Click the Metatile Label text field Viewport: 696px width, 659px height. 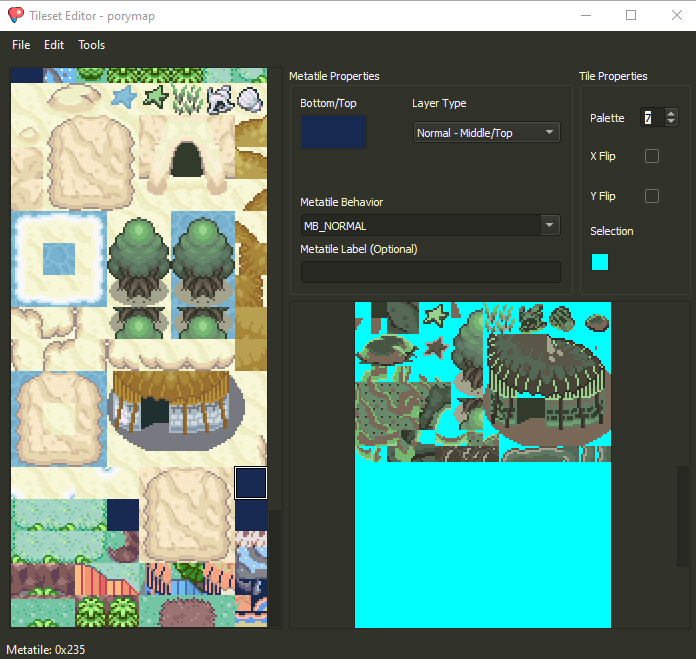tap(430, 272)
